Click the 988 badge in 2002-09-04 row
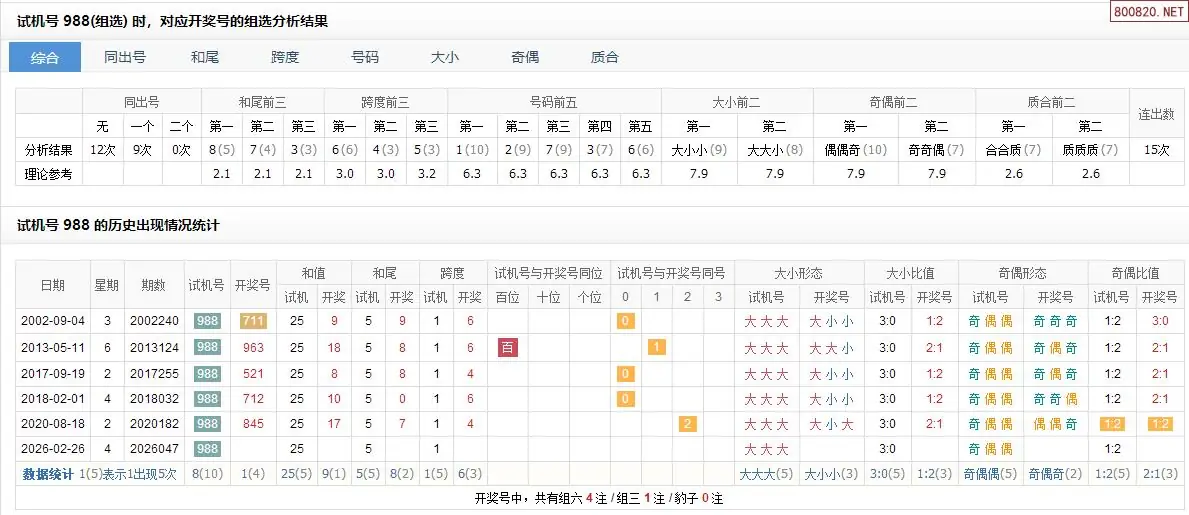1189x515 pixels. [x=207, y=321]
